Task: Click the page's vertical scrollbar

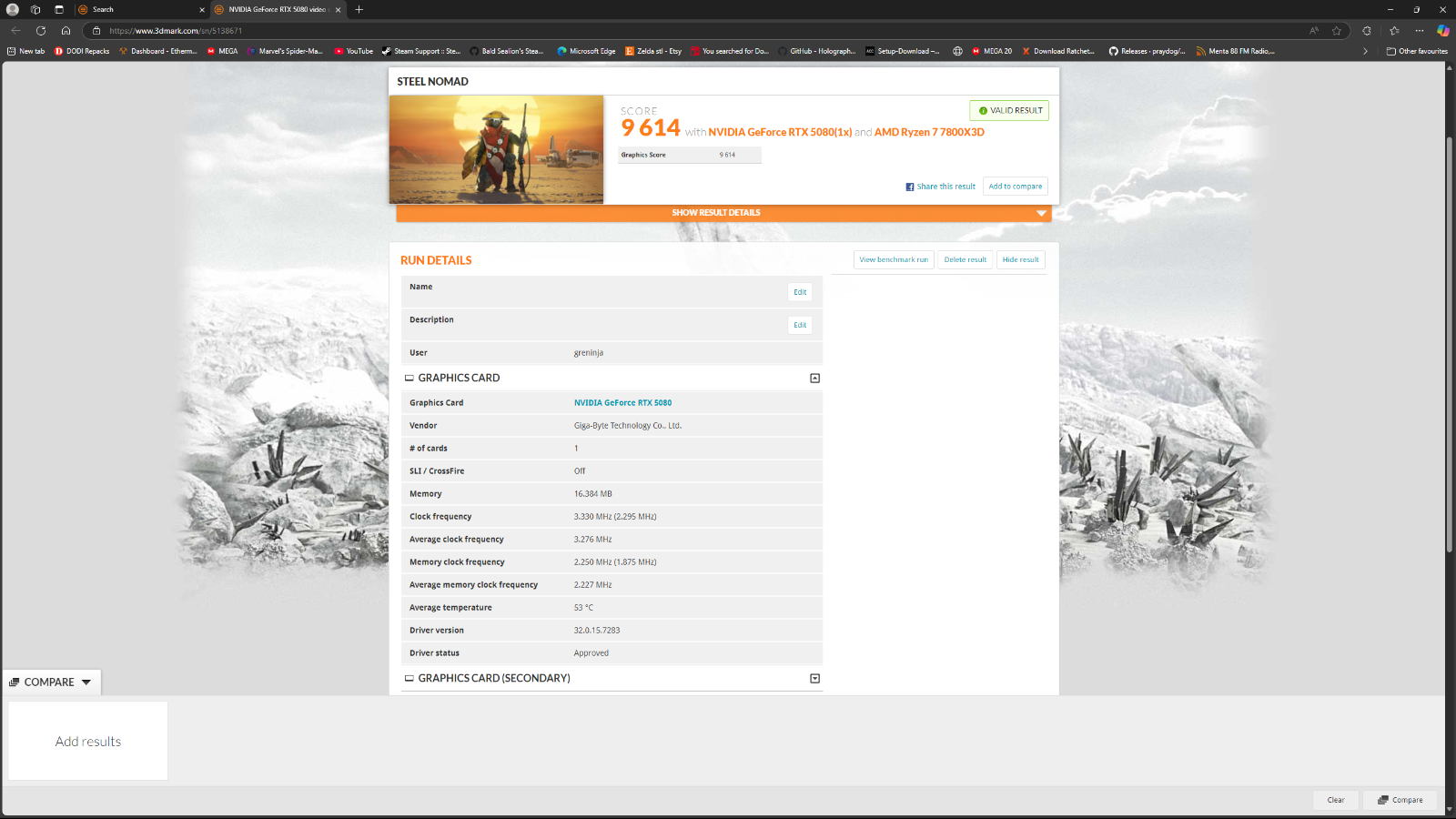Action: click(1449, 346)
